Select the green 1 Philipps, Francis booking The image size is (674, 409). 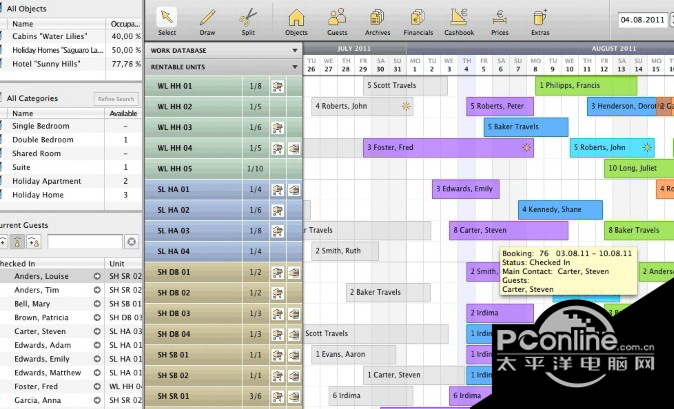586,85
